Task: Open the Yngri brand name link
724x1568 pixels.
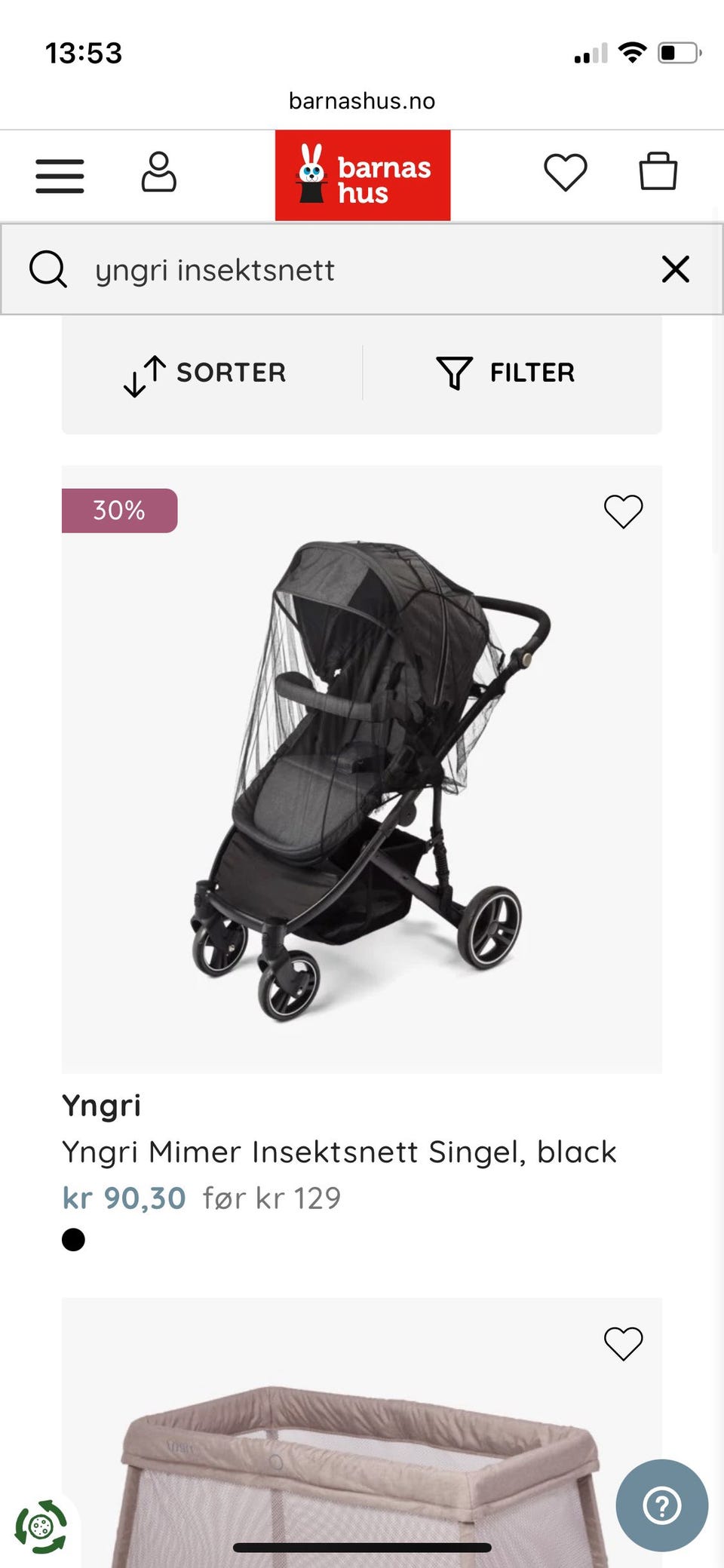Action: [x=101, y=1106]
